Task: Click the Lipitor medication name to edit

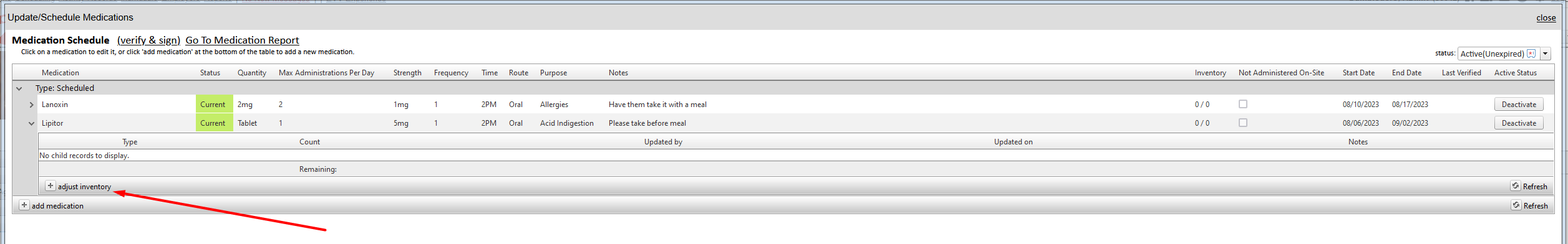Action: coord(52,123)
